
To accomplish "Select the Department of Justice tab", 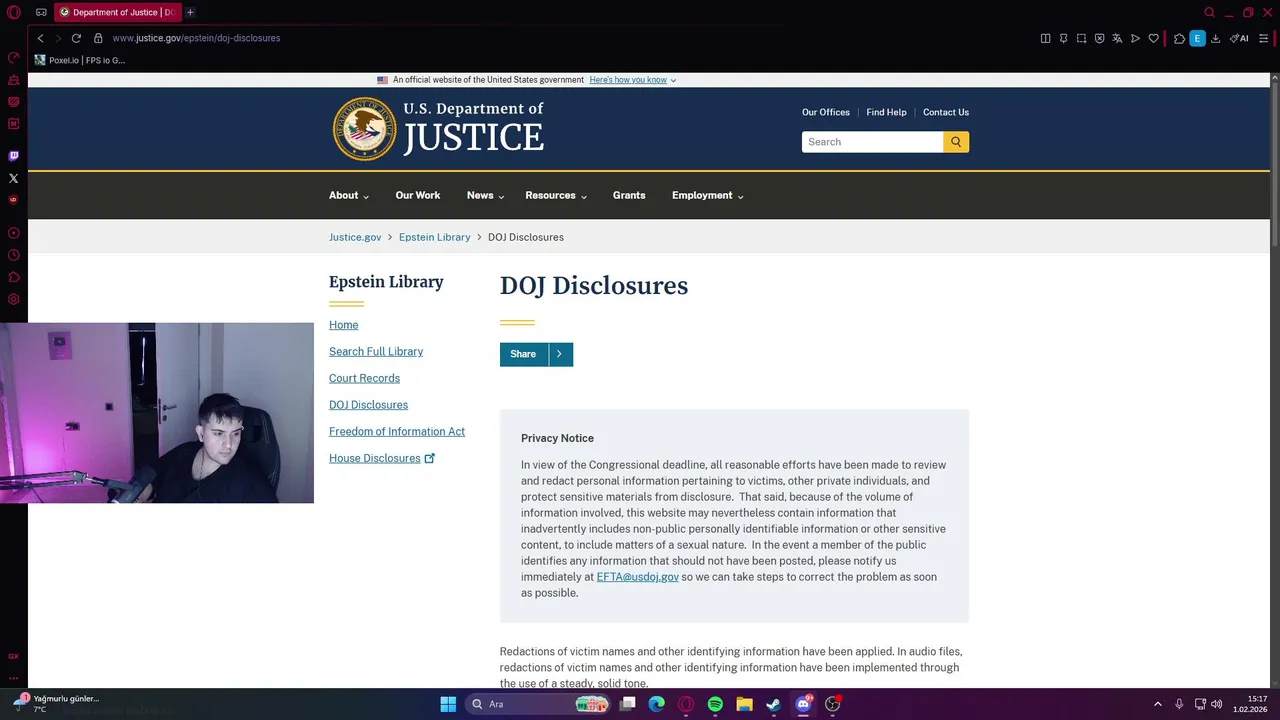I will click(x=117, y=12).
